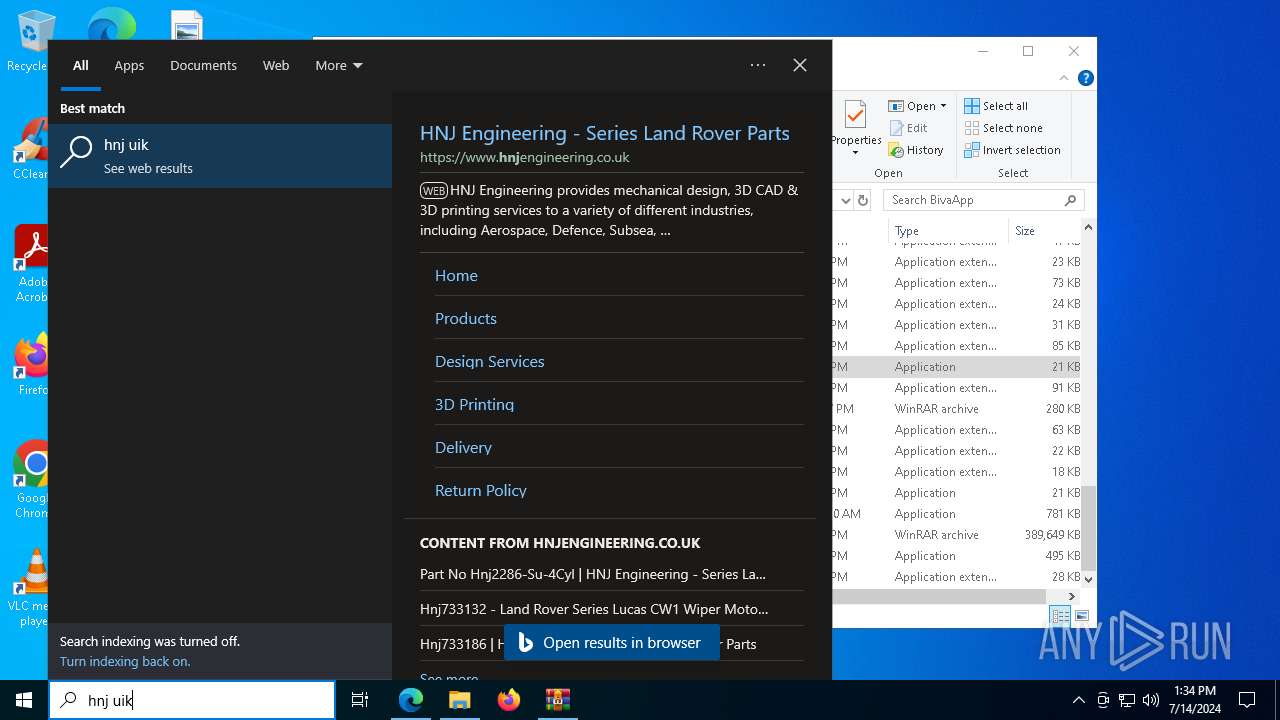Expand the More filter dropdown
The height and width of the screenshot is (720, 1280).
339,65
